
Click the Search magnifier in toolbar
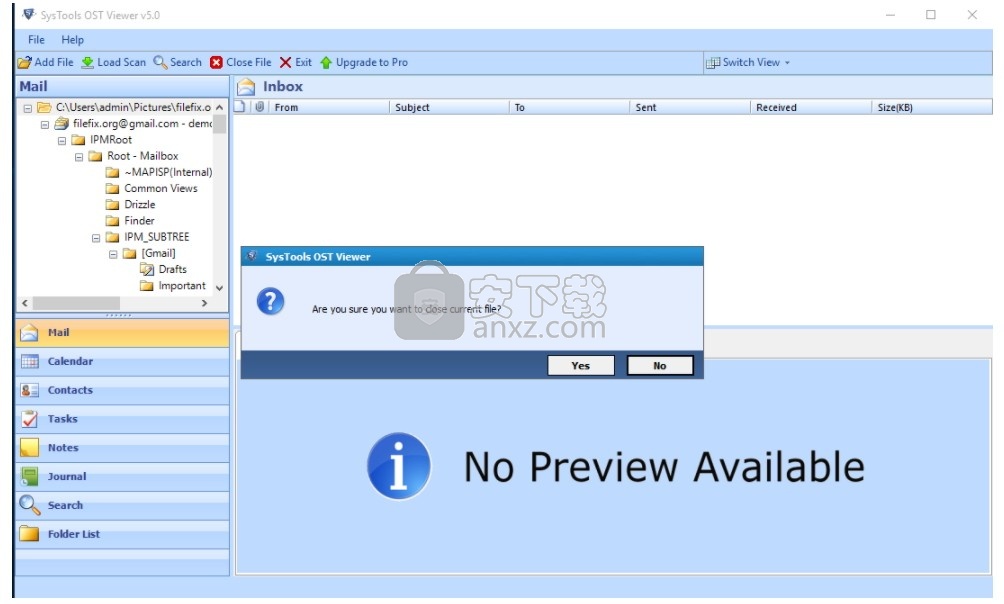[x=160, y=63]
